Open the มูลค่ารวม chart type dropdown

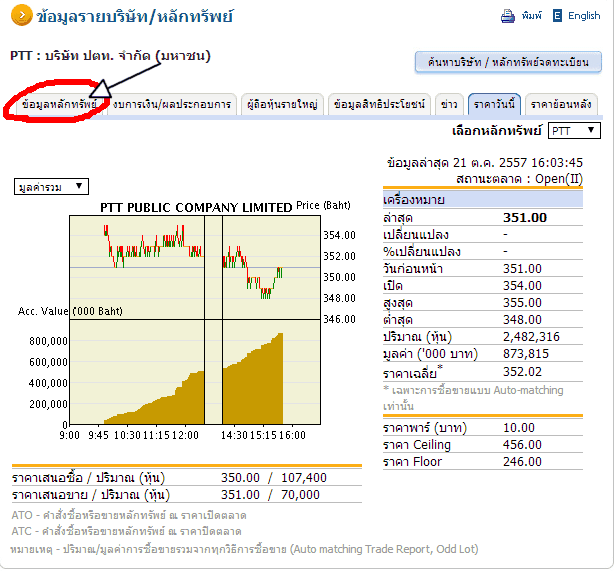(51, 186)
